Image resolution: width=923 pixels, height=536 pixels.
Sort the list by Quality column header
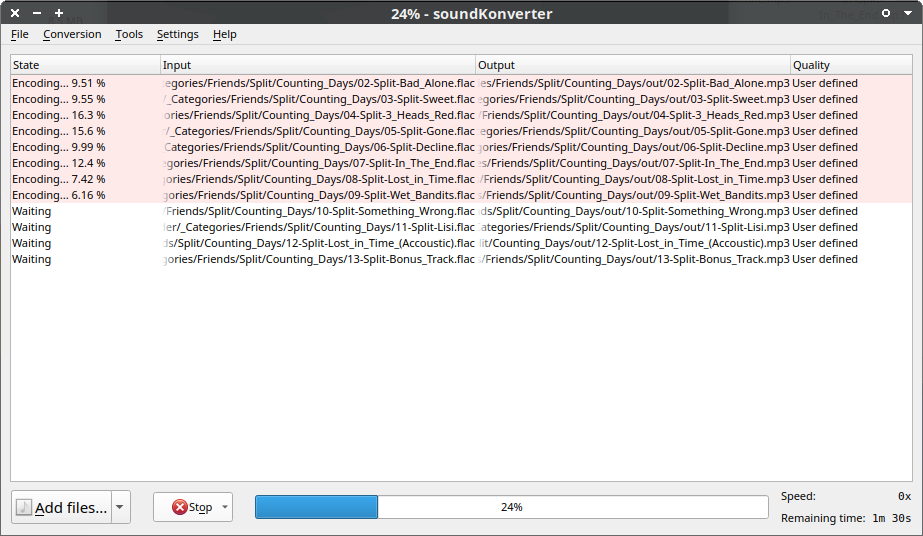click(850, 65)
